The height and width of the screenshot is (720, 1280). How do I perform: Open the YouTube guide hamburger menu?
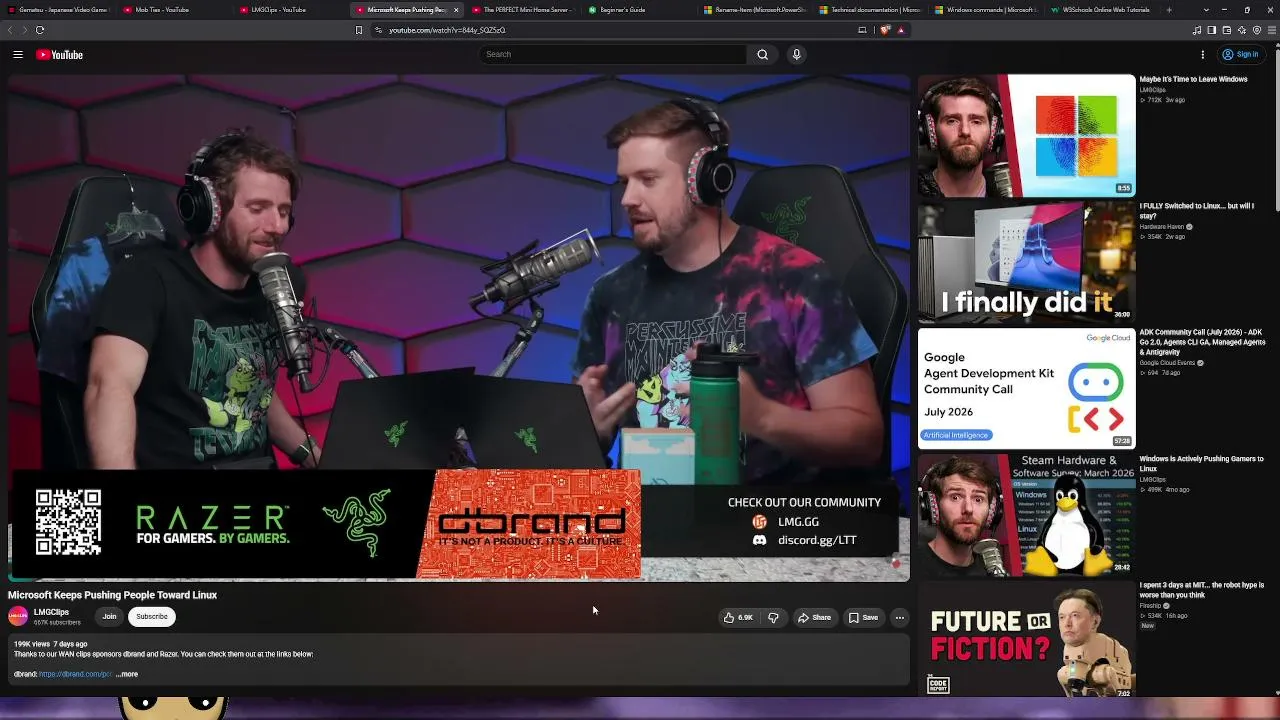click(18, 55)
